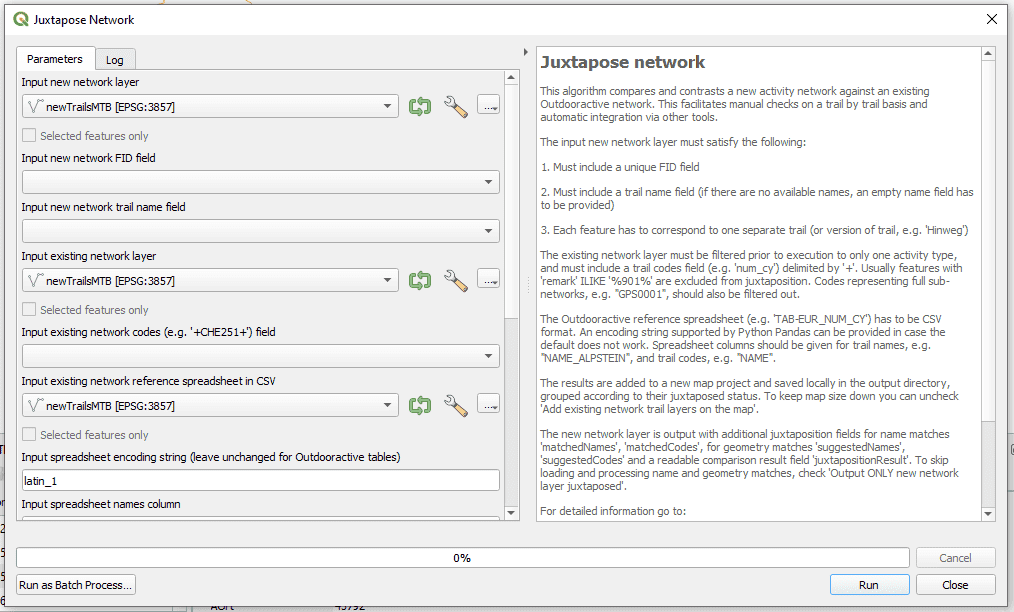This screenshot has width=1014, height=612.
Task: Enable Selected features only for reference spreadsheet
Action: pos(29,434)
